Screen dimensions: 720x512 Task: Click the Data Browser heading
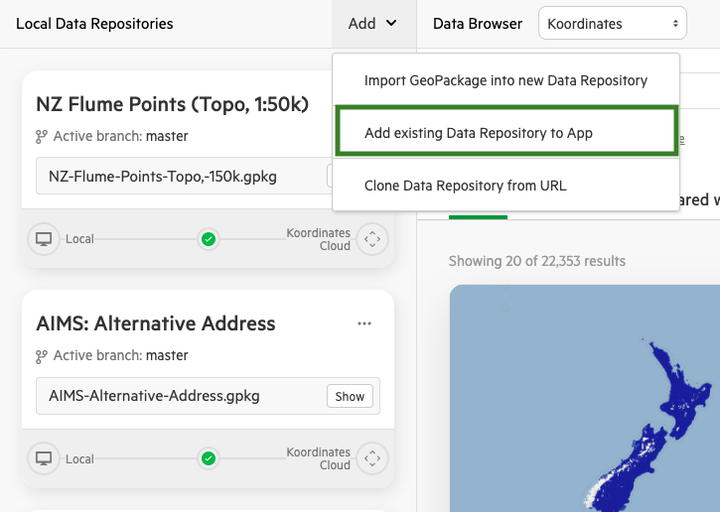478,23
